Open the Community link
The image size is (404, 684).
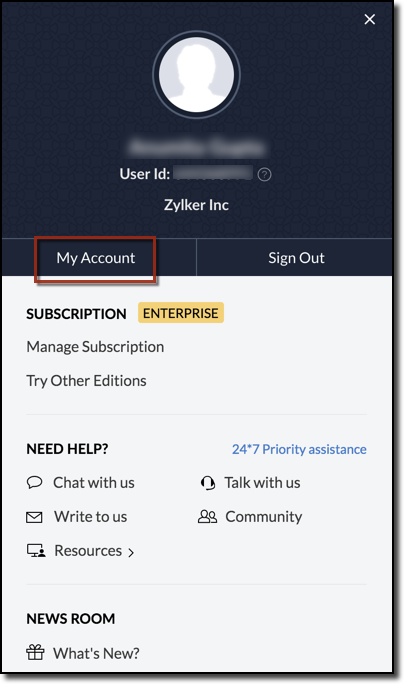point(264,516)
